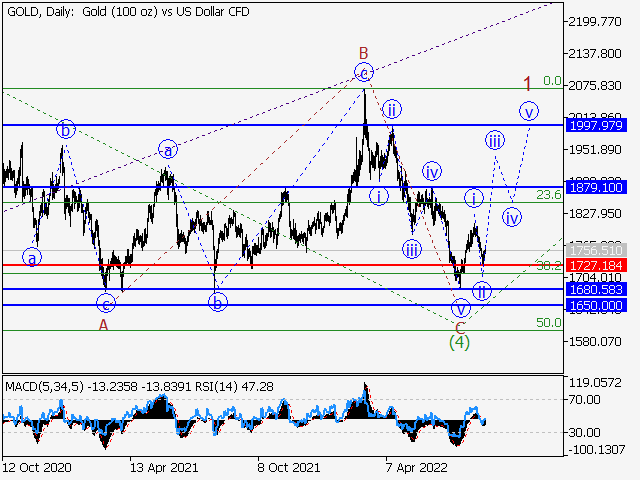
Task: Click the 2075.830 price axis label
Action: (x=595, y=86)
